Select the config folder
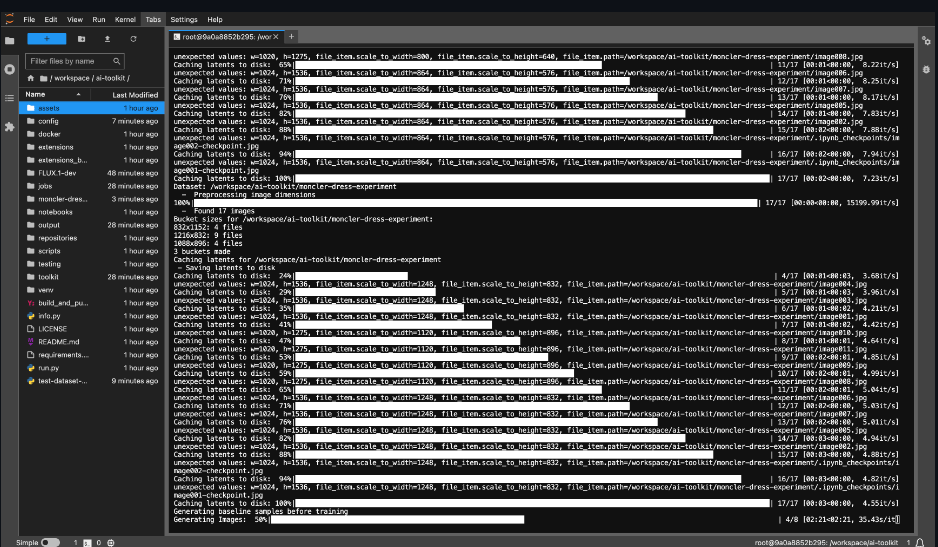This screenshot has width=938, height=547. [x=92, y=121]
